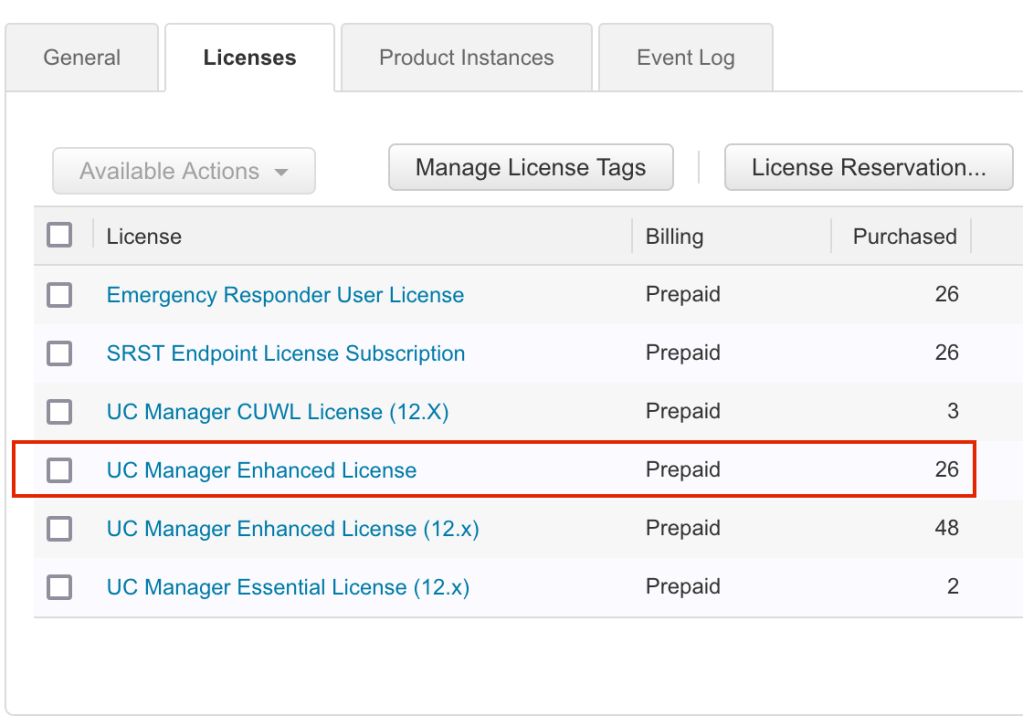Image resolution: width=1023 pixels, height=716 pixels.
Task: Open the SRST Endpoint License Subscription link
Action: 285,353
